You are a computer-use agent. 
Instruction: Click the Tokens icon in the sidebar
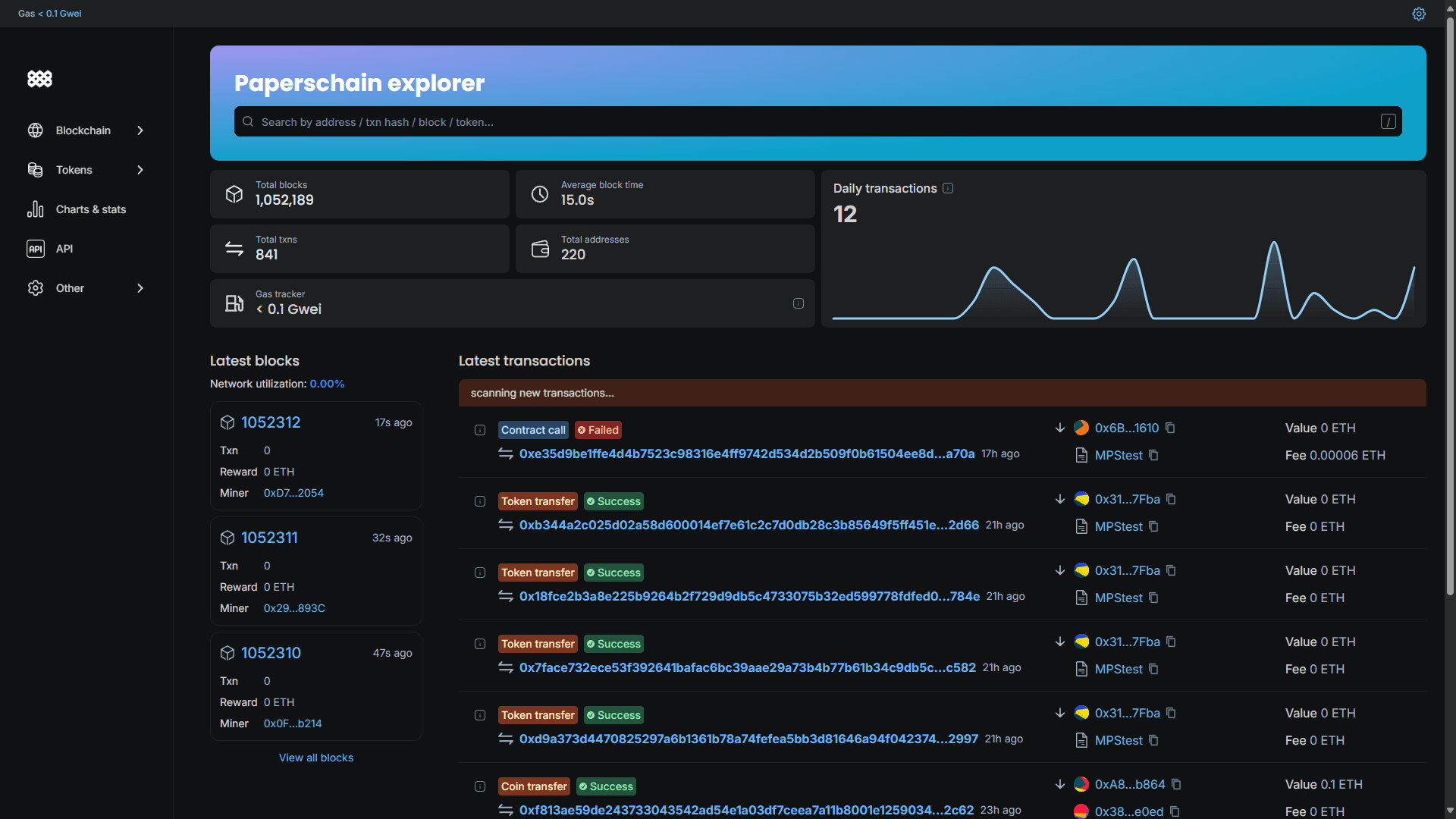click(x=35, y=170)
